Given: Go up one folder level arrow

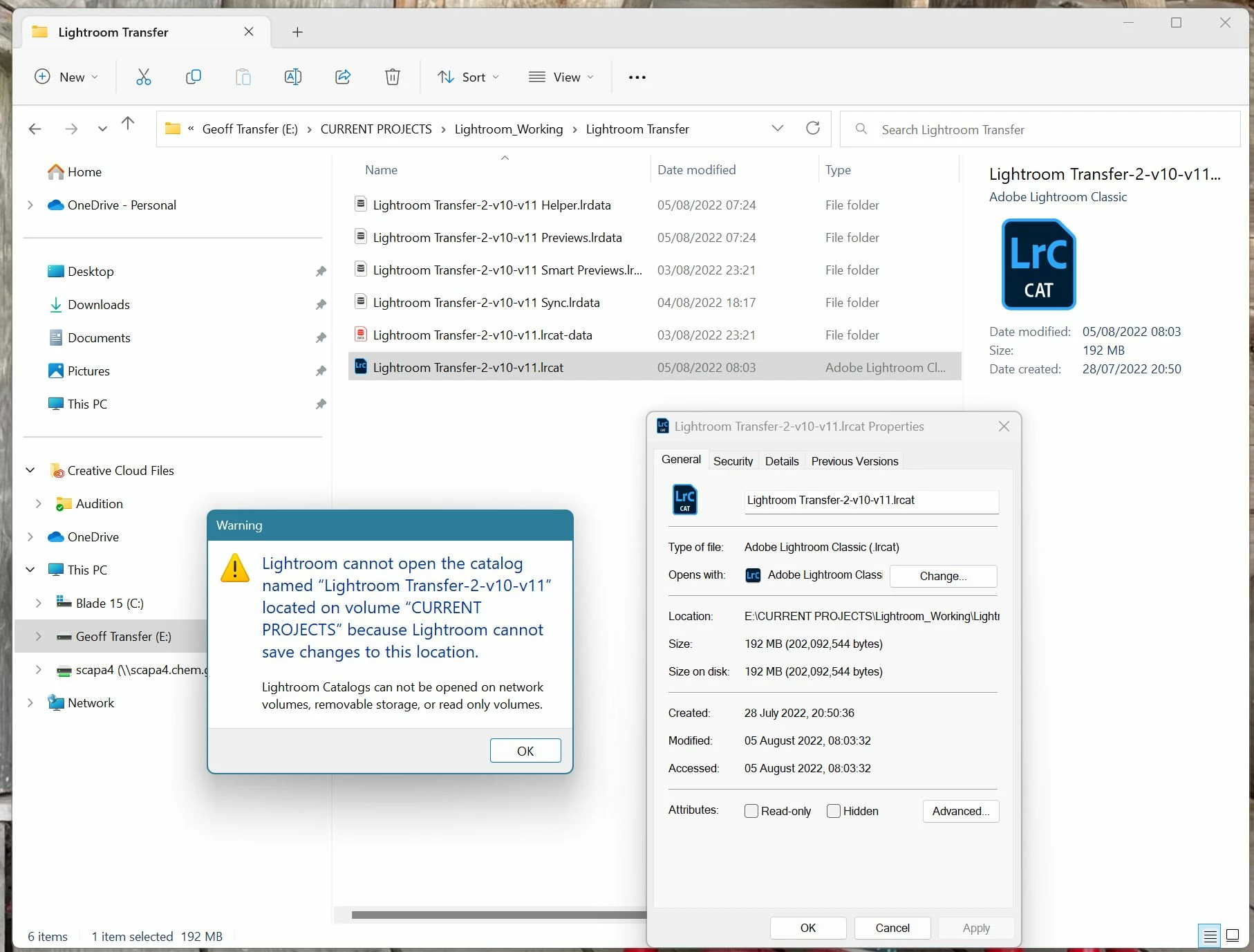Looking at the screenshot, I should click(128, 124).
